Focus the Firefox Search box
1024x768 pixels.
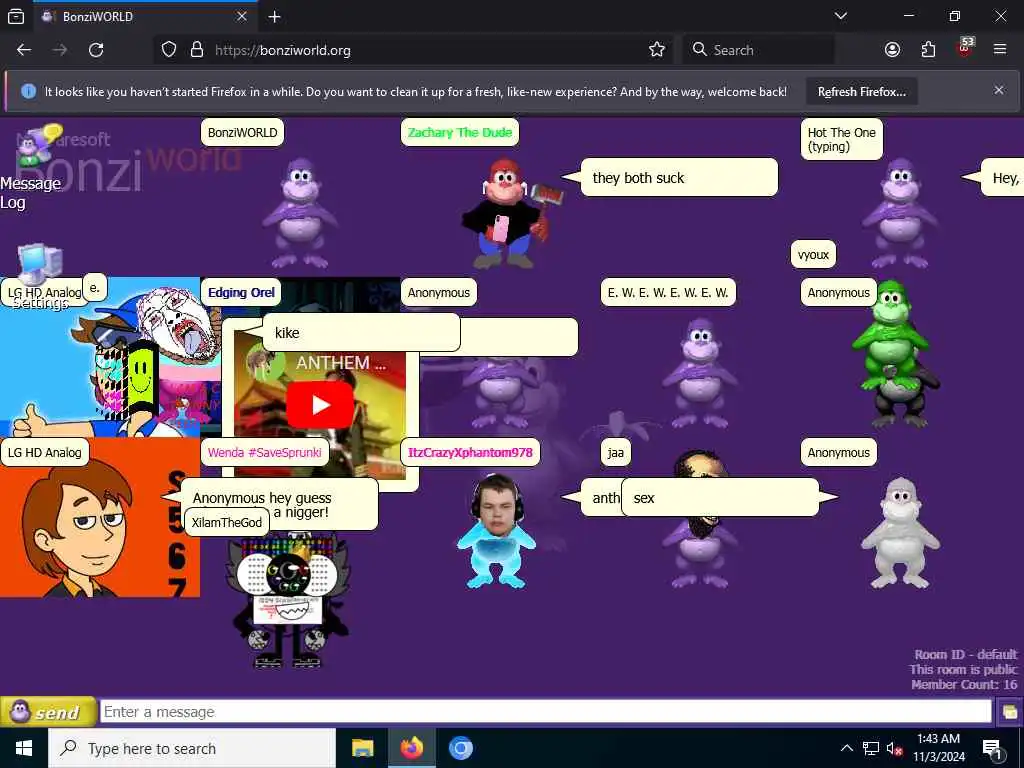pyautogui.click(x=759, y=50)
